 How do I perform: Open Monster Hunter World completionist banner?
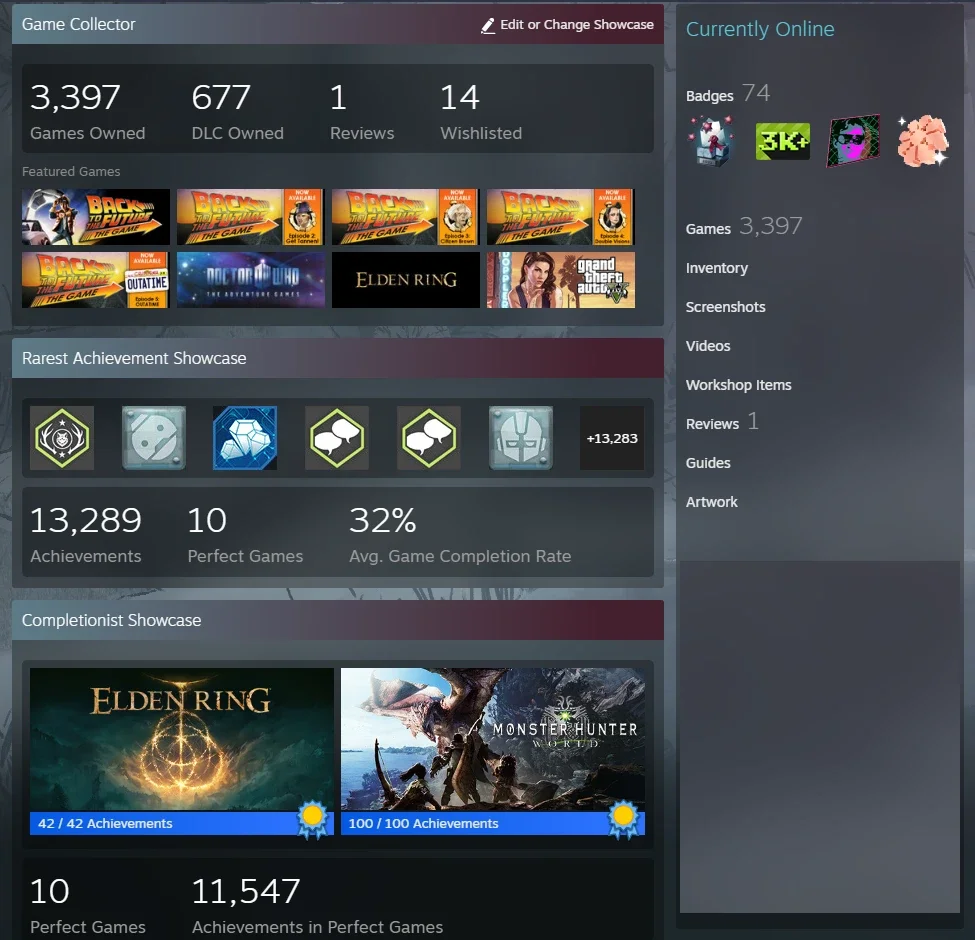tap(492, 739)
